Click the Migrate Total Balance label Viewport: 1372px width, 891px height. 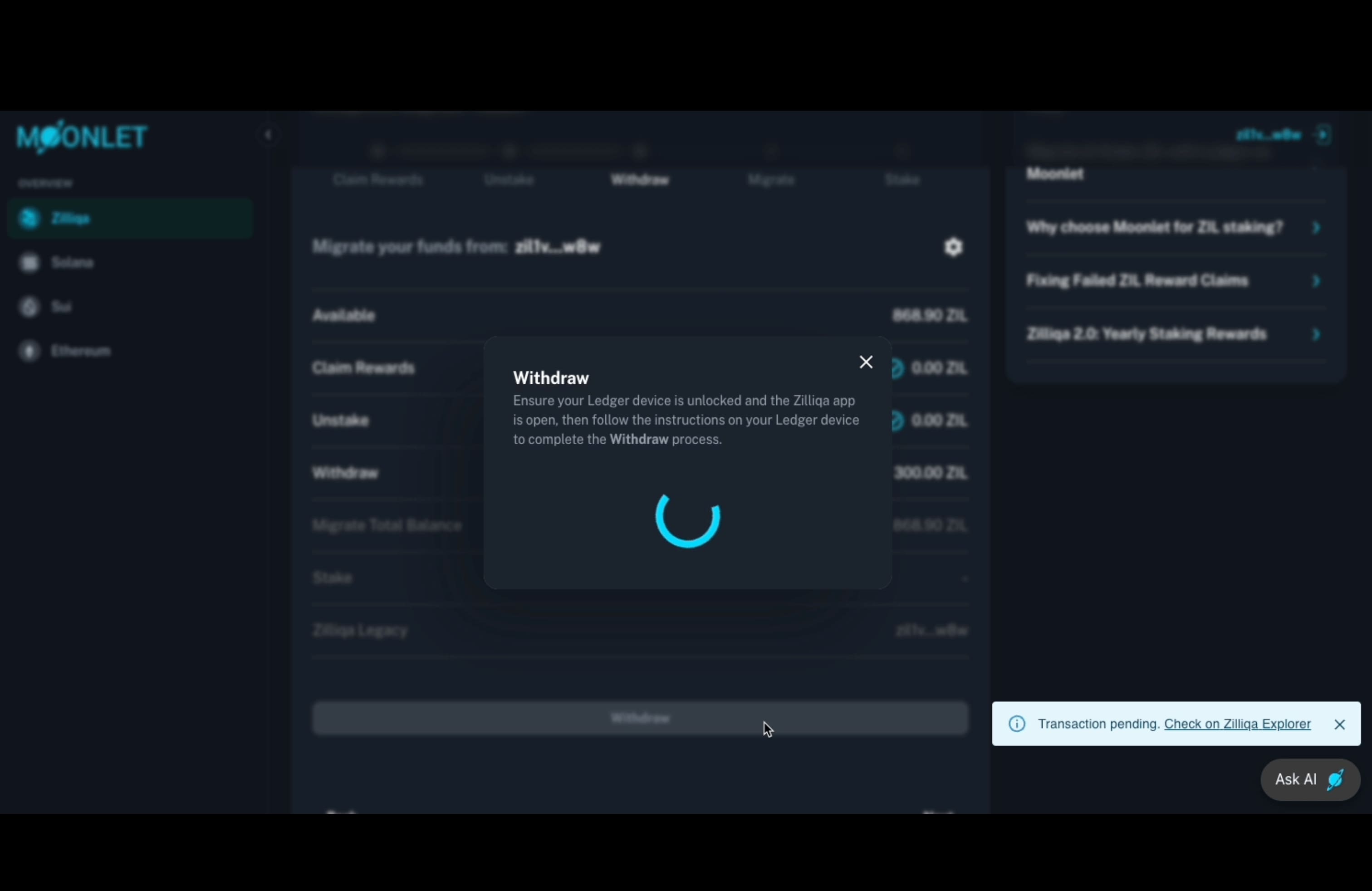pyautogui.click(x=387, y=525)
